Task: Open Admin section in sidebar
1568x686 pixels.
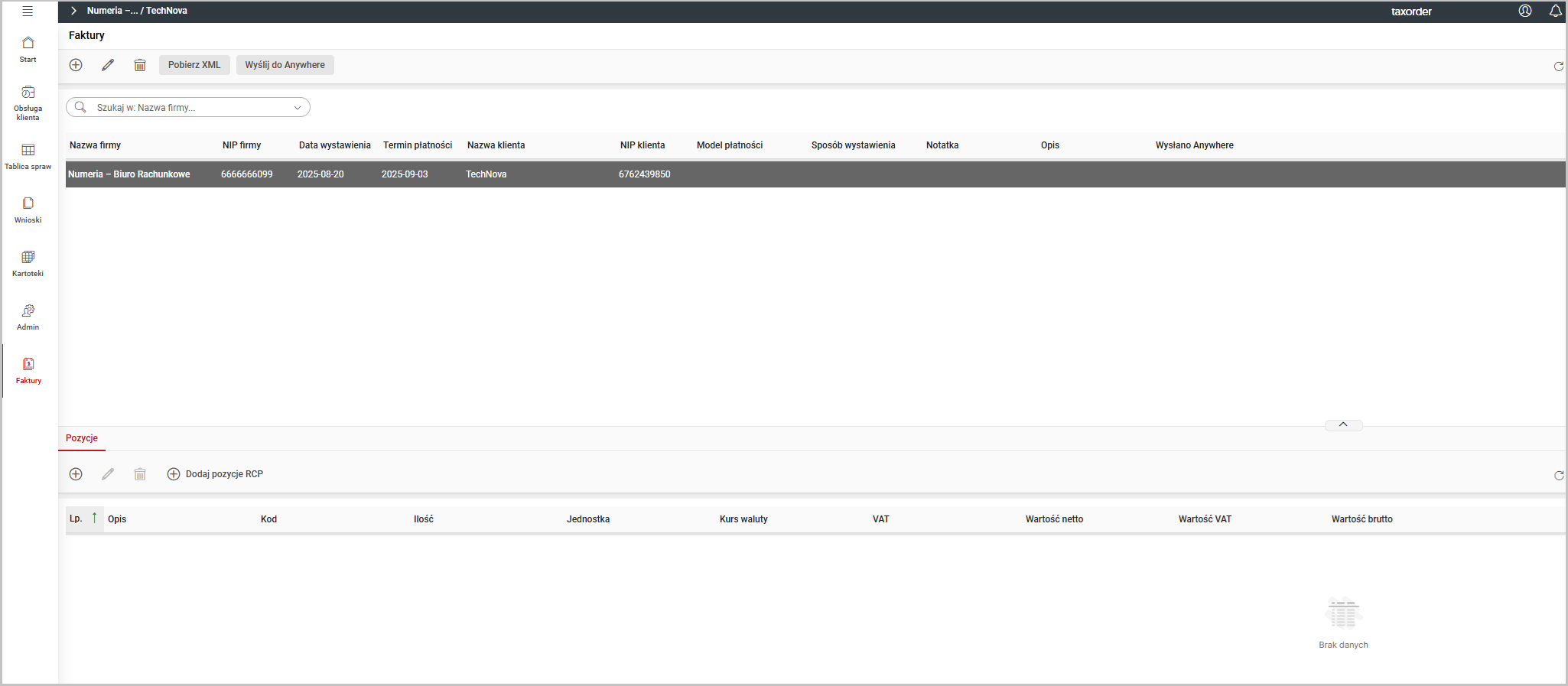Action: click(28, 317)
